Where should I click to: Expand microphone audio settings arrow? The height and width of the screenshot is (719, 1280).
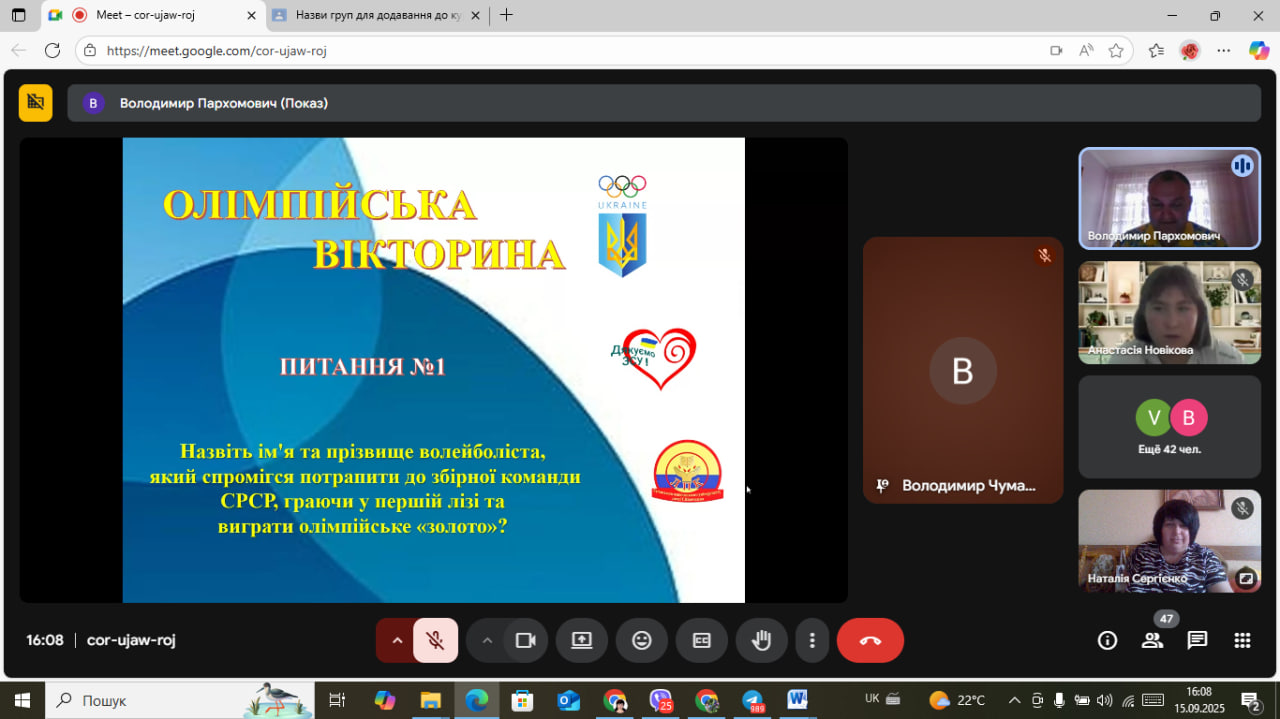(397, 641)
